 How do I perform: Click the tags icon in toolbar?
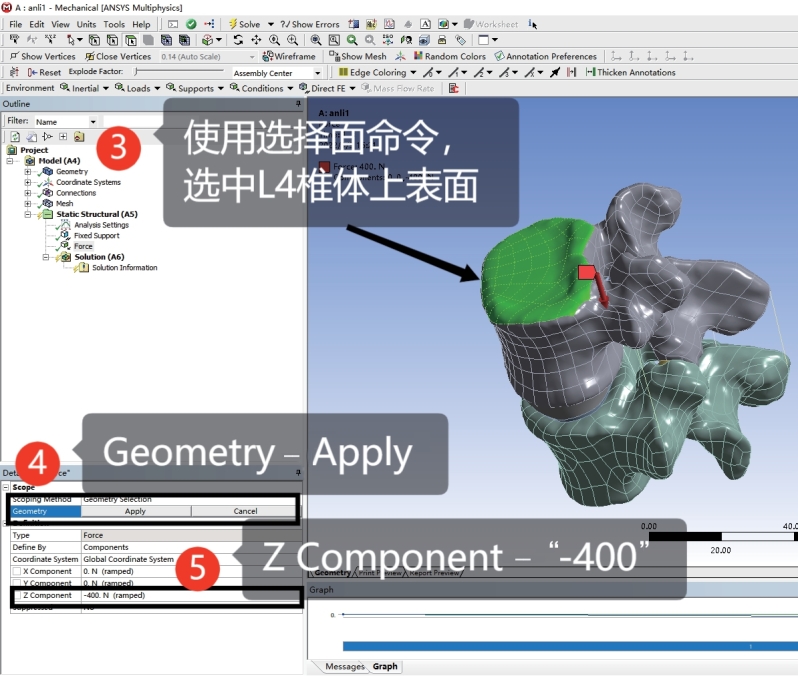460,40
